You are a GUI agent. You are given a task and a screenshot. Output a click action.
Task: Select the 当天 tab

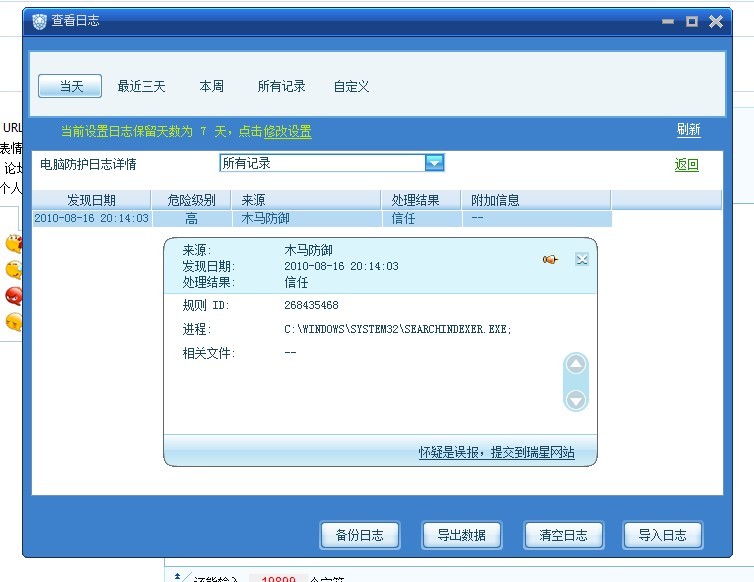(x=70, y=86)
